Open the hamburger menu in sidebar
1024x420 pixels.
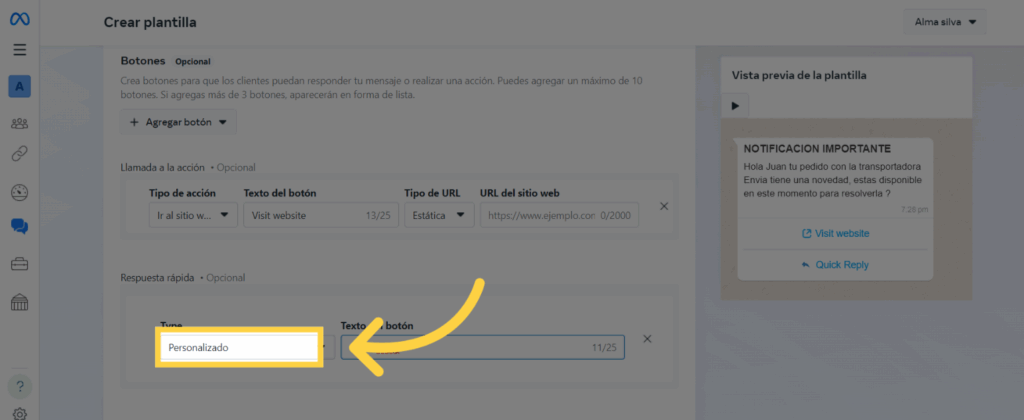coord(20,50)
